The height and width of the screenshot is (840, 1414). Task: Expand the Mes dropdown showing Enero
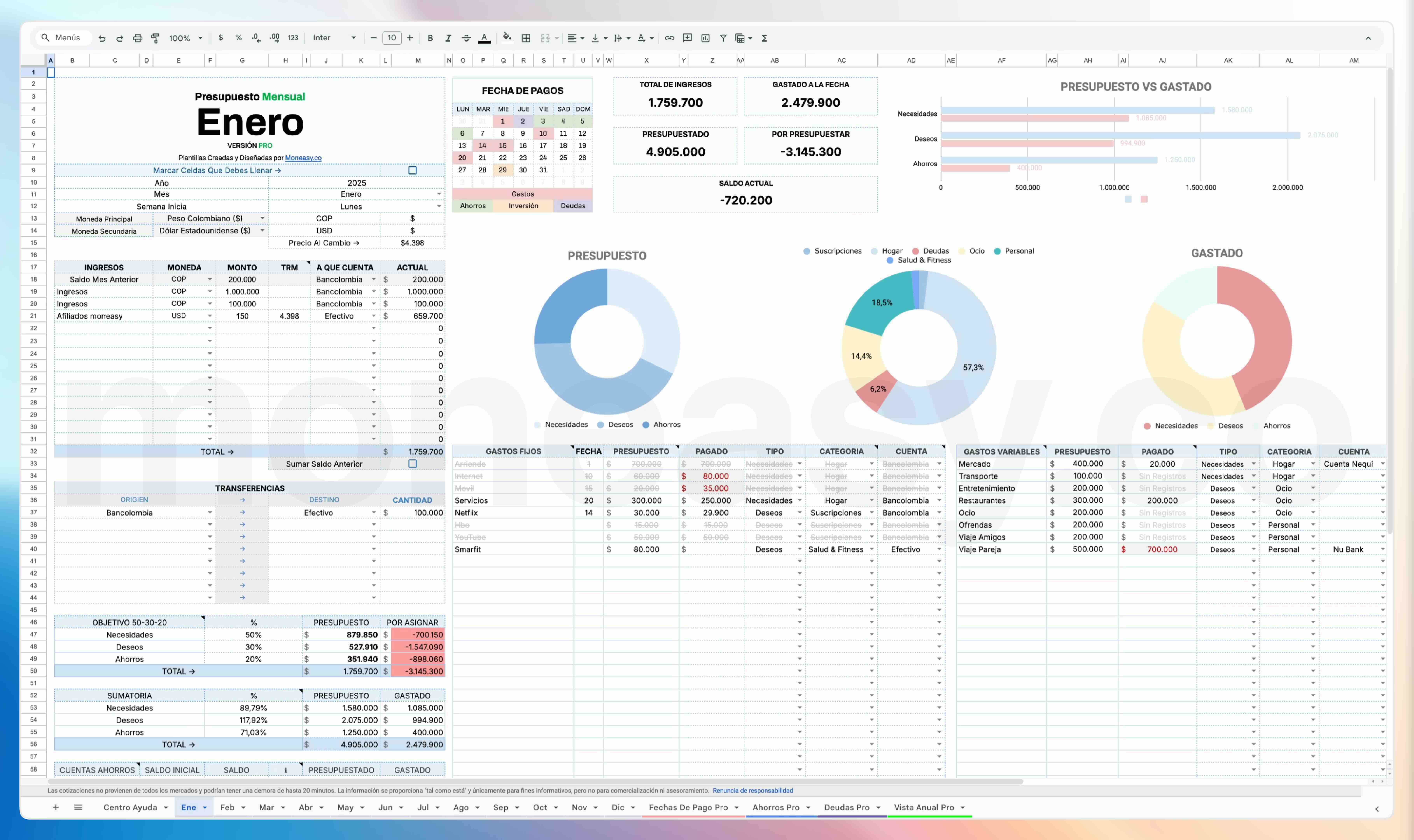click(x=439, y=194)
